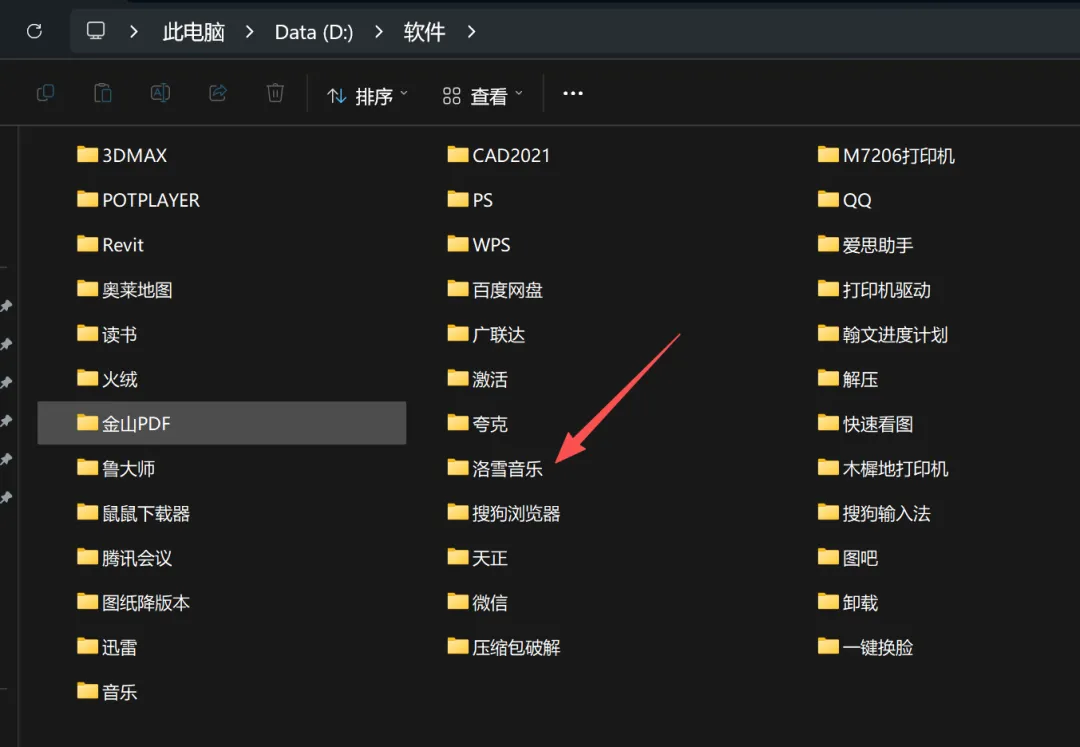Screen dimensions: 1080x747
Task: Click the 一键换脸 folder name
Action: coord(878,648)
